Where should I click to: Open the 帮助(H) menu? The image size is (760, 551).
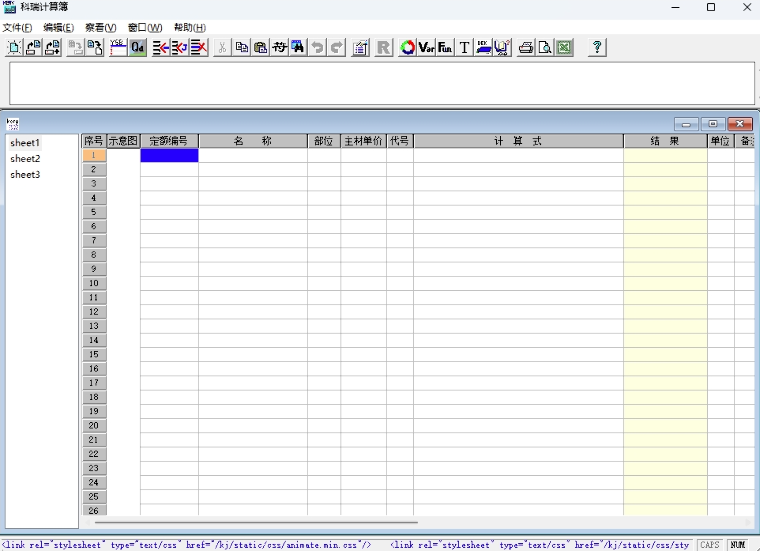[x=189, y=27]
